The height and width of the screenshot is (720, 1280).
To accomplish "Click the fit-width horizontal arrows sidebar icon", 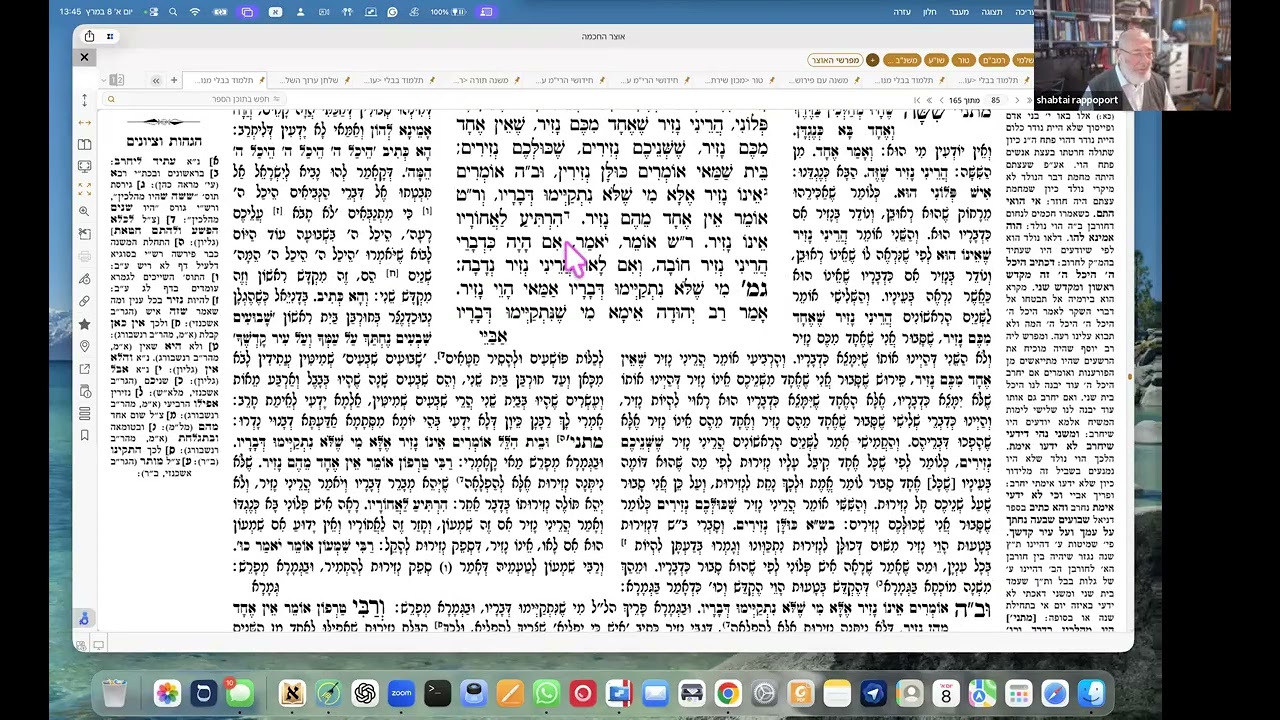I will (84, 122).
